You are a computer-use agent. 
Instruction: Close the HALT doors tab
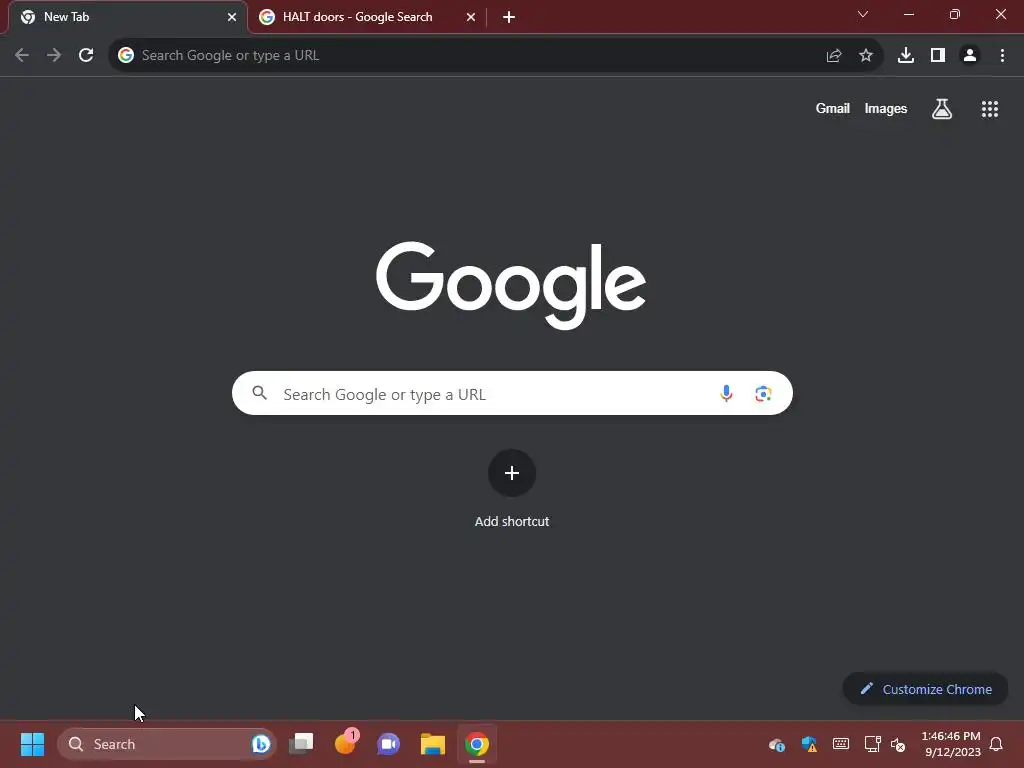[x=471, y=17]
